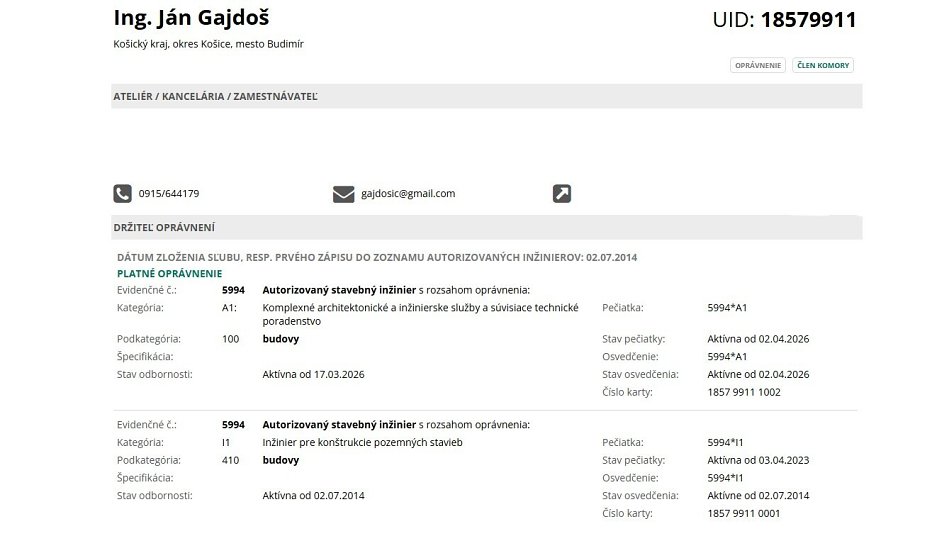The width and height of the screenshot is (932, 541).
Task: Click the Ateliér / Kancelária / Zamestnávateľ header
Action: [216, 97]
